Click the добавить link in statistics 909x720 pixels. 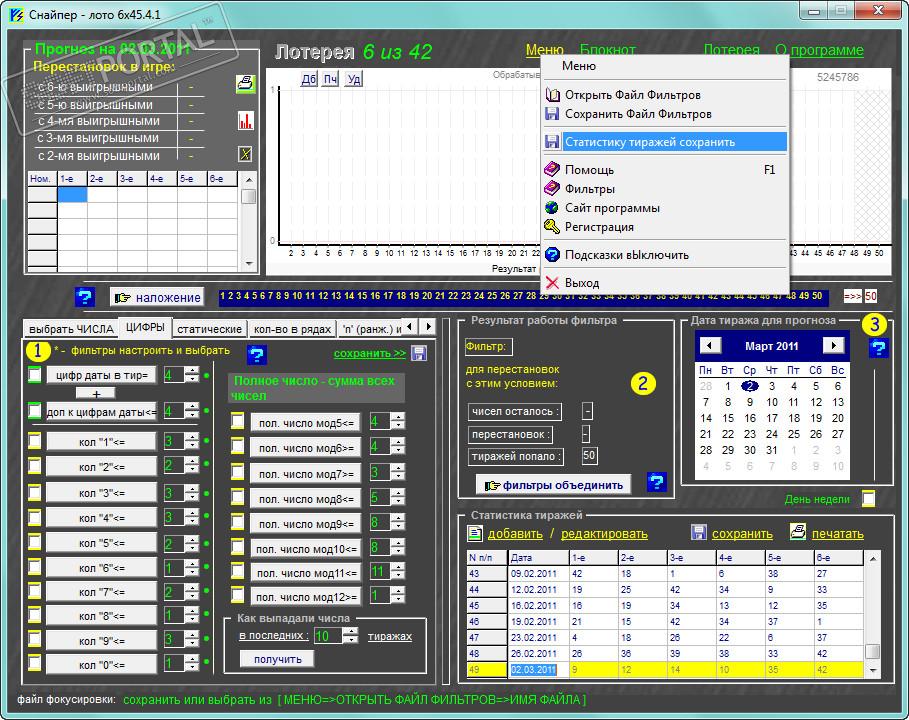pyautogui.click(x=515, y=534)
